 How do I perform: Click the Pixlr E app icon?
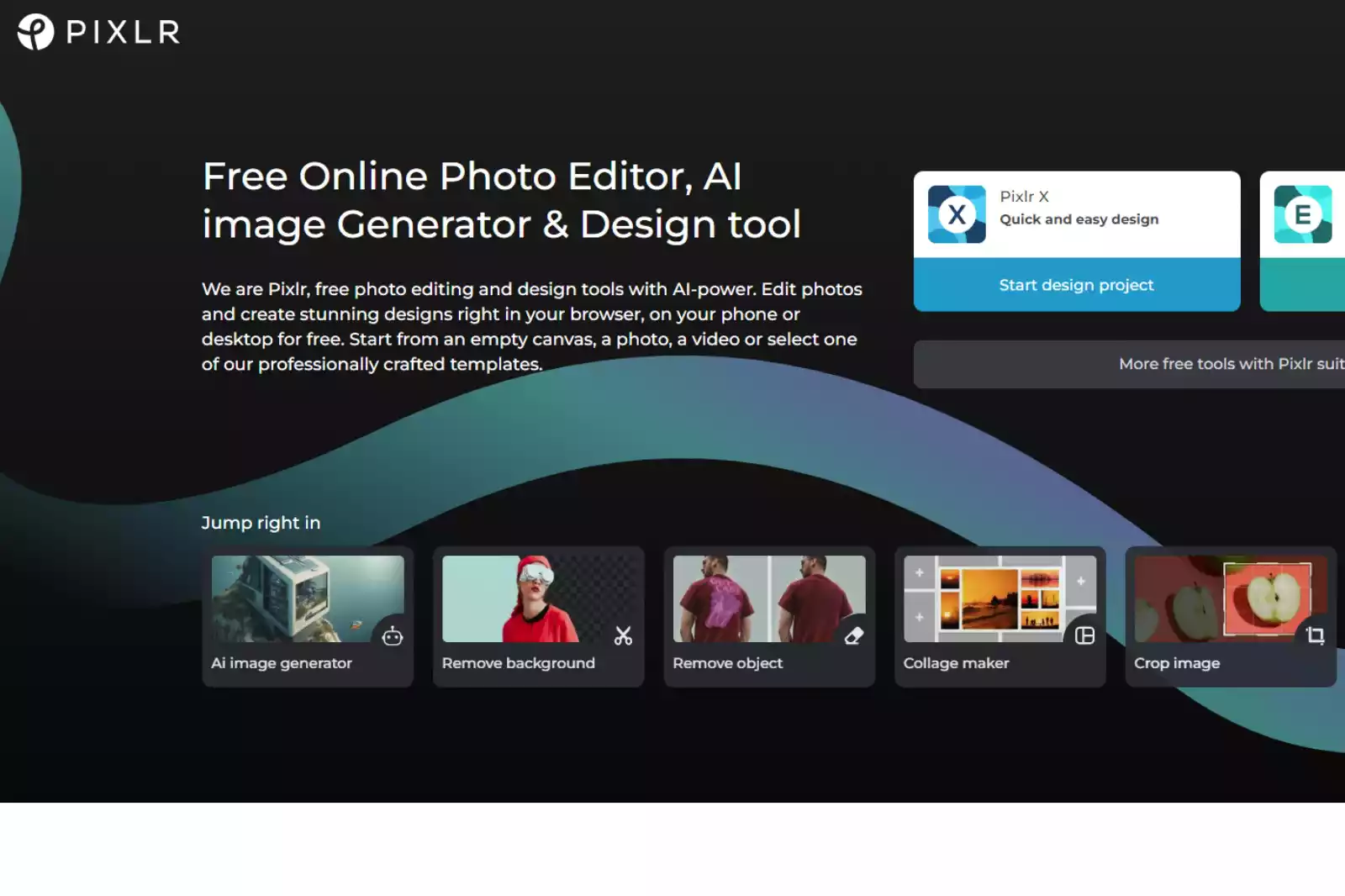click(1303, 214)
